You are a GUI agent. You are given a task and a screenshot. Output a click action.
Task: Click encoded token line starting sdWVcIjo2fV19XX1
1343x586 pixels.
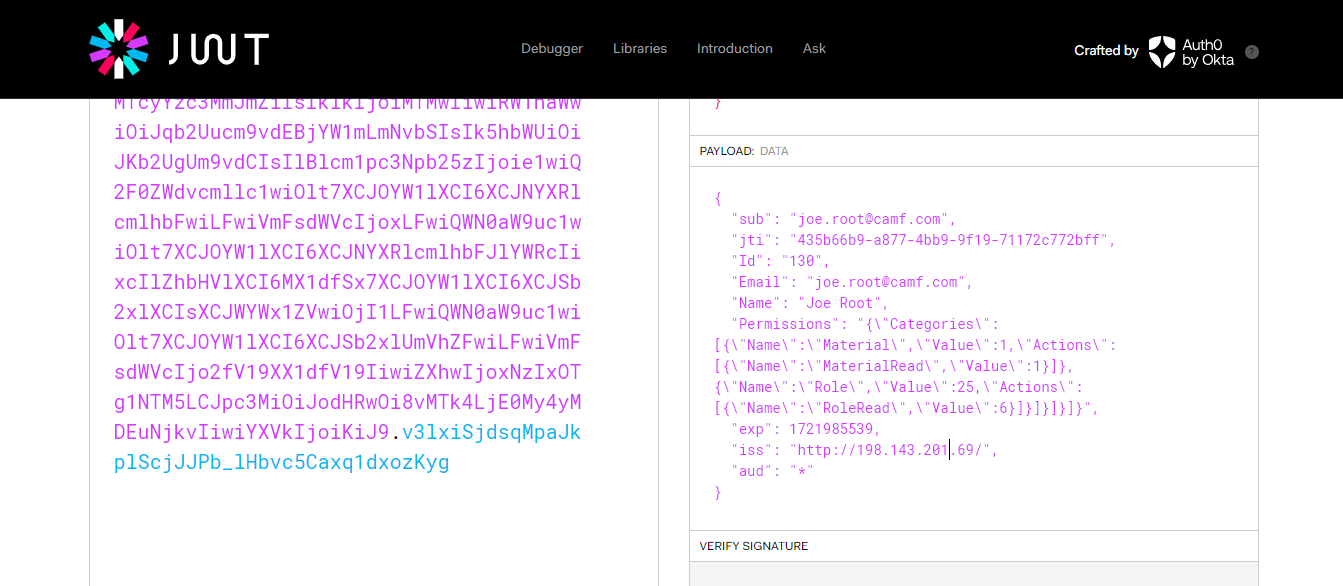pyautogui.click(x=347, y=373)
